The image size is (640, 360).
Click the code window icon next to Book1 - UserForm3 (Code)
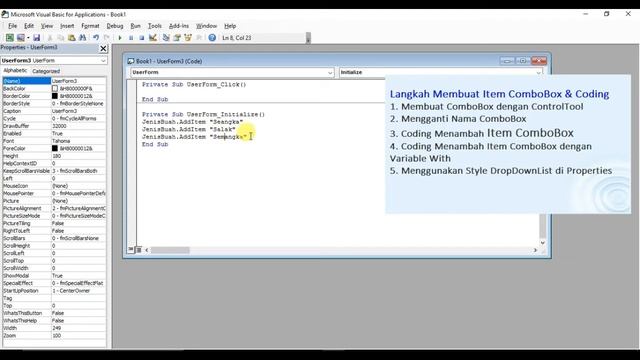(131, 61)
